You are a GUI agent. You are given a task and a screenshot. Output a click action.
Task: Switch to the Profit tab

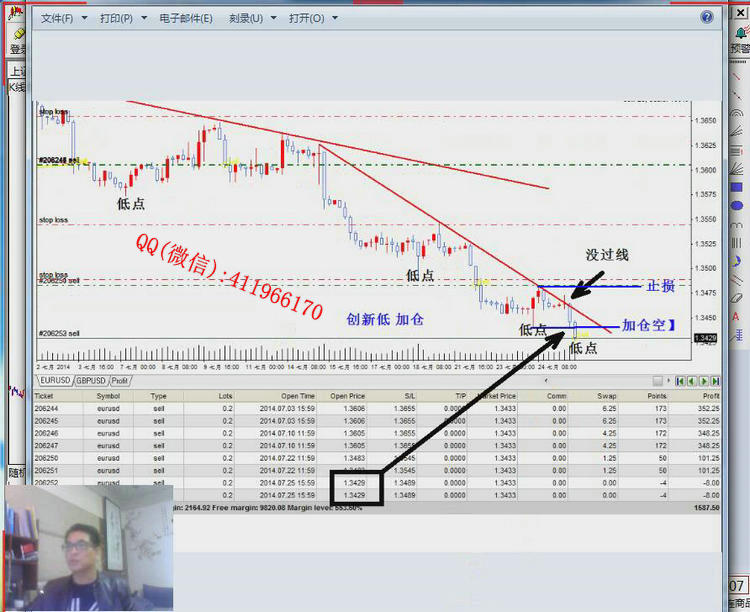[x=120, y=380]
